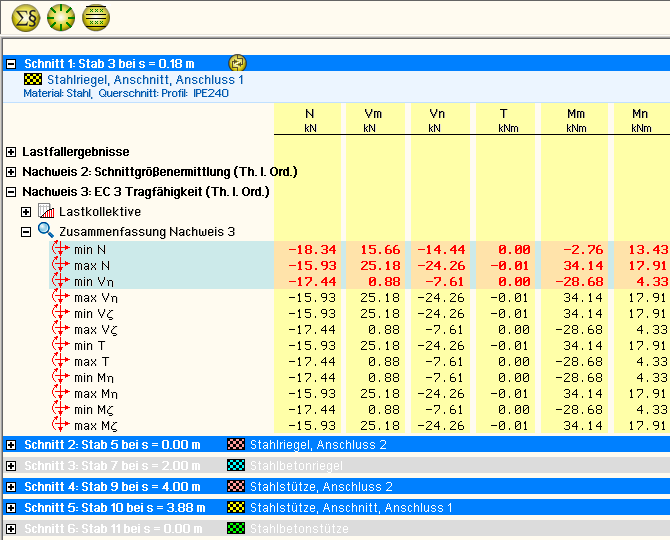Image resolution: width=670 pixels, height=540 pixels.
Task: Click the sigma paragraph toolbar icon
Action: (25, 17)
